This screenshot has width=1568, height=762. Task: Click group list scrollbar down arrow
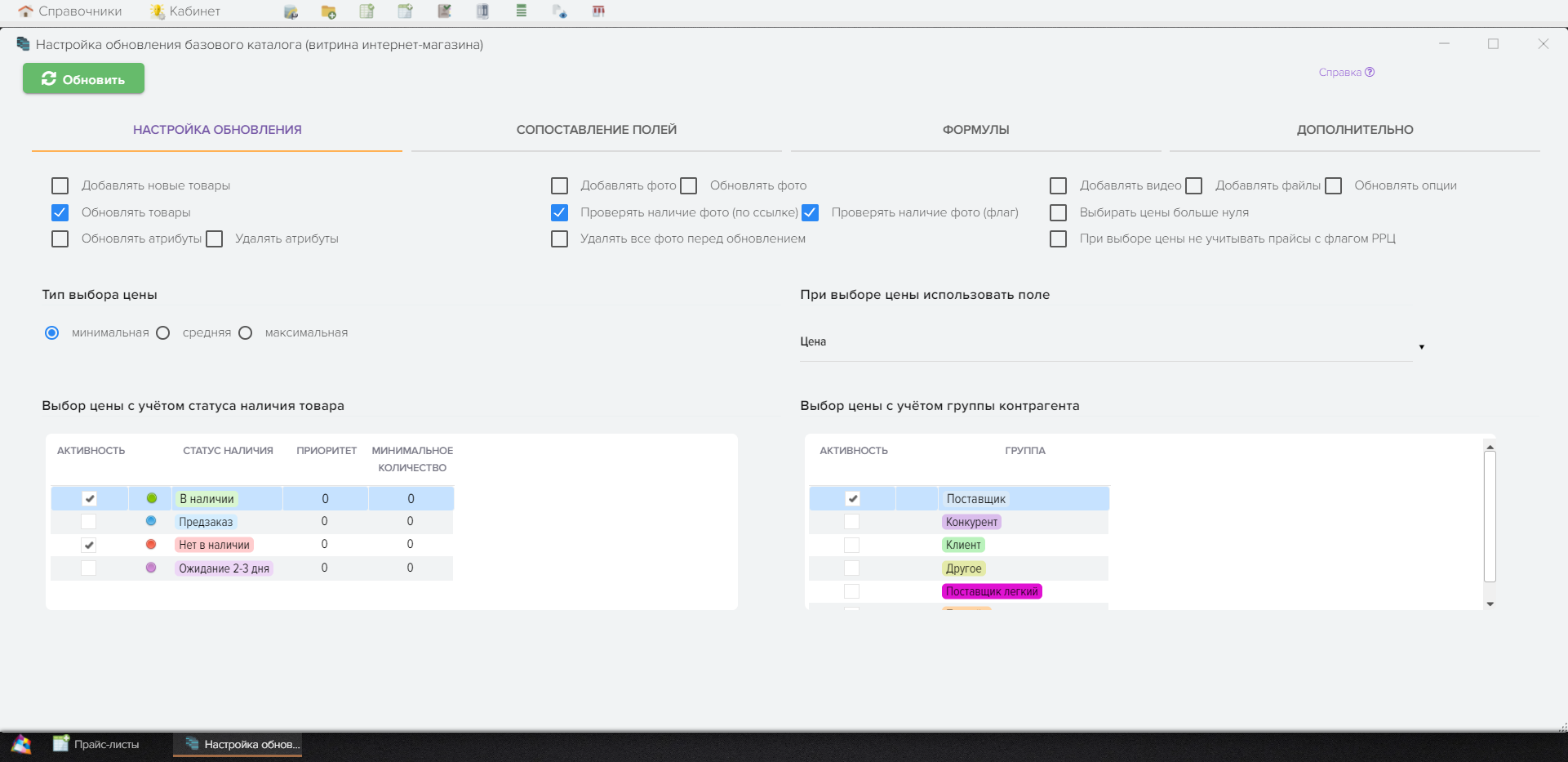coord(1490,604)
